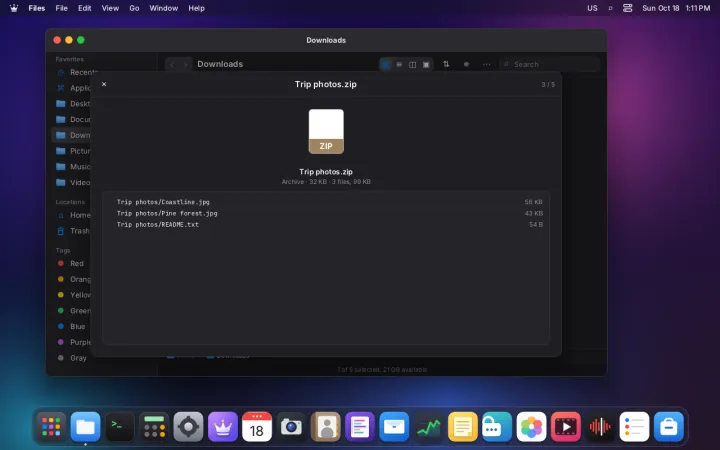Switch to column view in toolbar
The width and height of the screenshot is (720, 450).
412,64
